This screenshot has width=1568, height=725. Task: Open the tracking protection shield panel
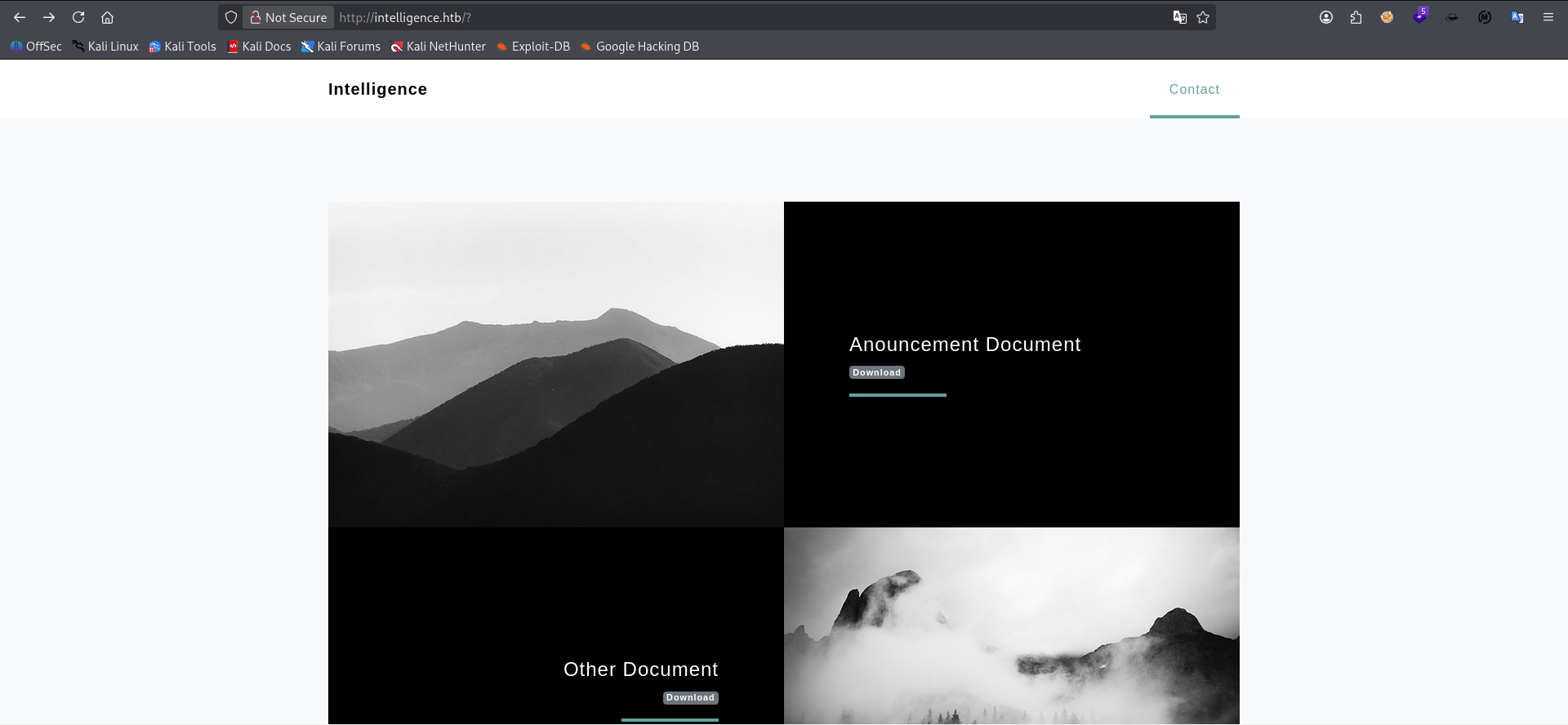click(231, 17)
